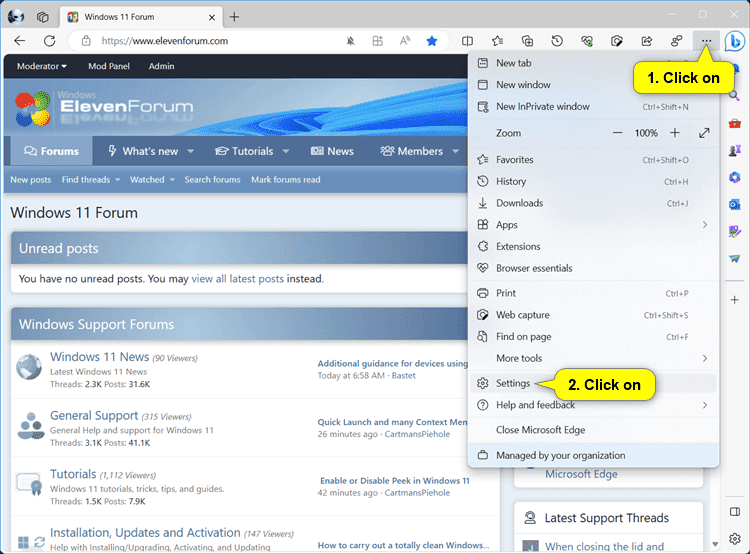750x554 pixels.
Task: Open History from the menu
Action: (x=593, y=181)
